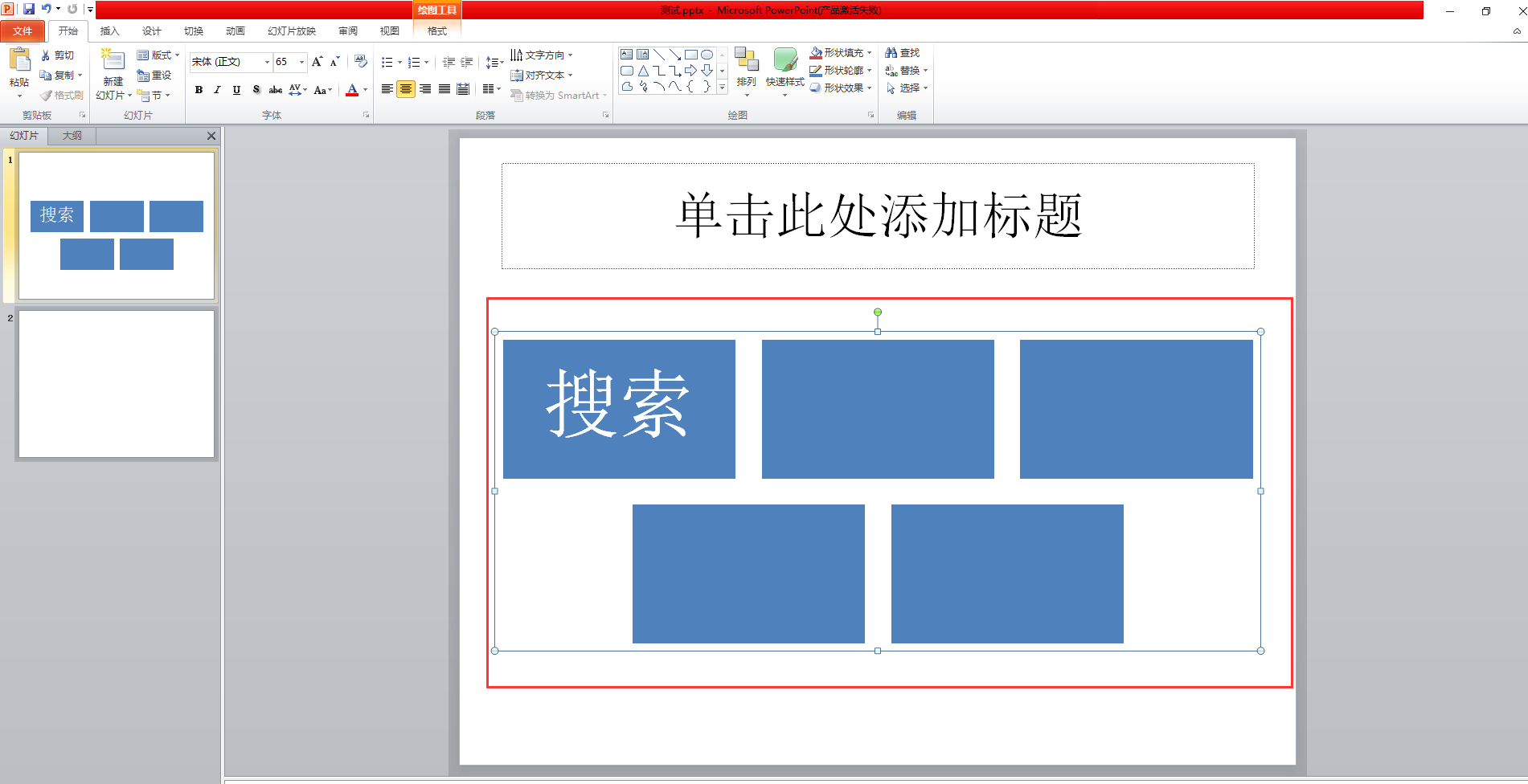
Task: Toggle Bold formatting
Action: click(199, 90)
